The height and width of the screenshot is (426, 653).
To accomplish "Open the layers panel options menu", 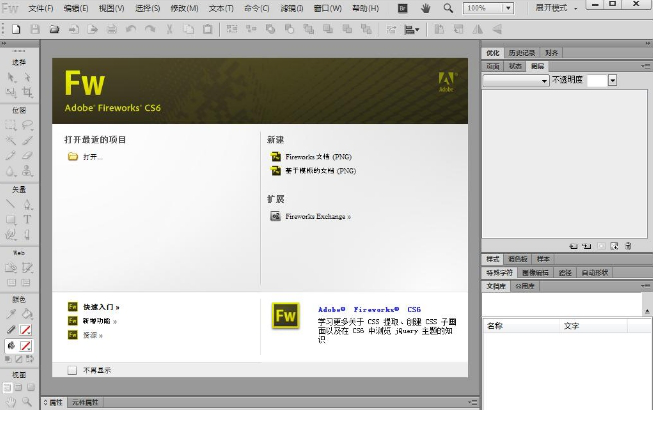I will click(x=646, y=66).
